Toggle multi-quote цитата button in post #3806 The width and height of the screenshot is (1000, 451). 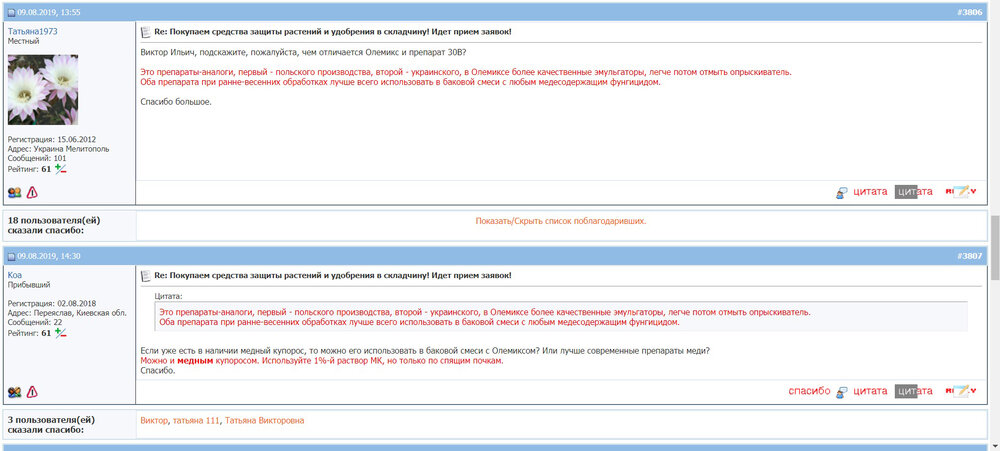[x=913, y=191]
